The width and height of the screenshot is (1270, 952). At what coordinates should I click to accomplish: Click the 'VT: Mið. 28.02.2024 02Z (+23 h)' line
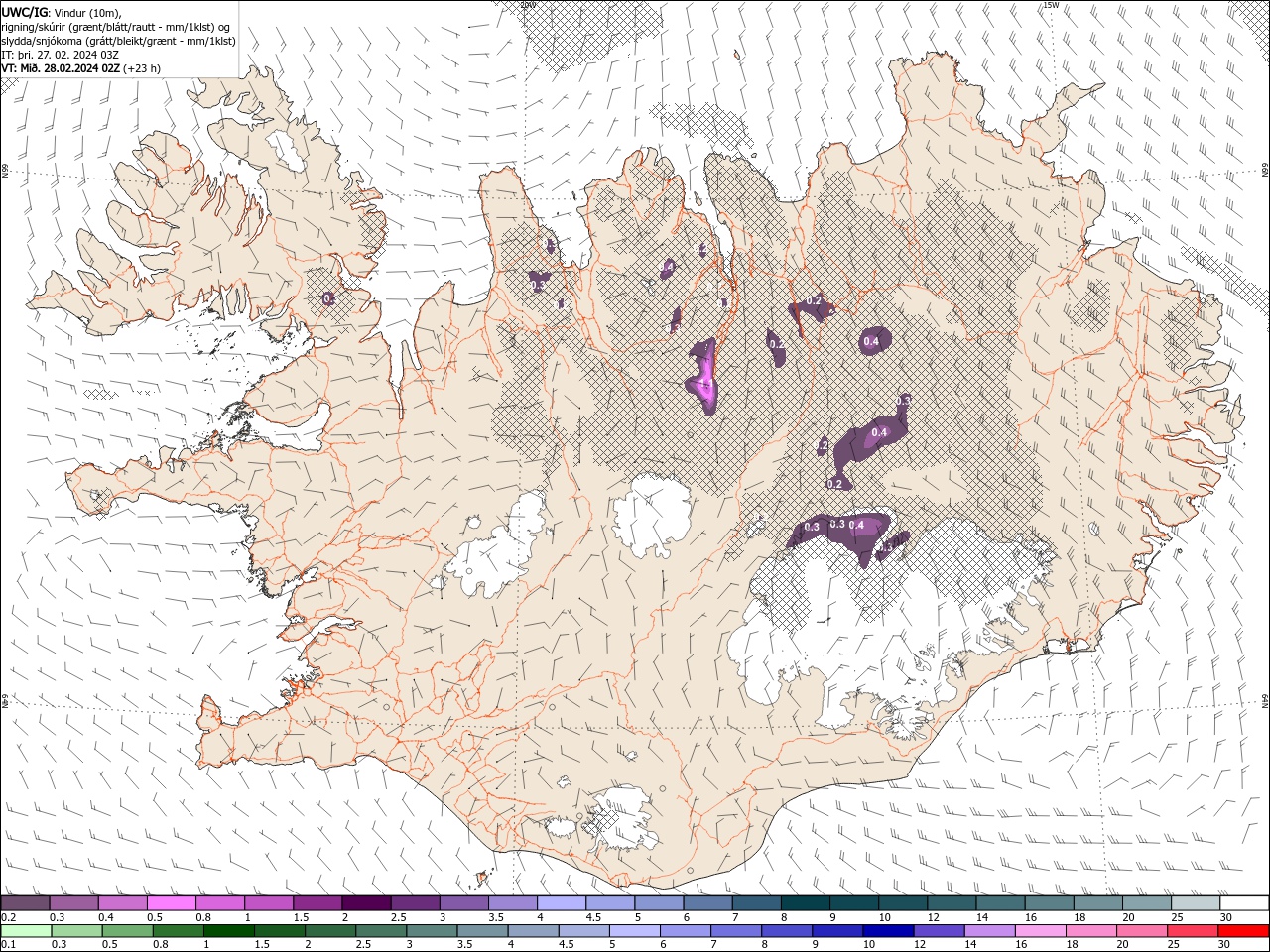81,68
